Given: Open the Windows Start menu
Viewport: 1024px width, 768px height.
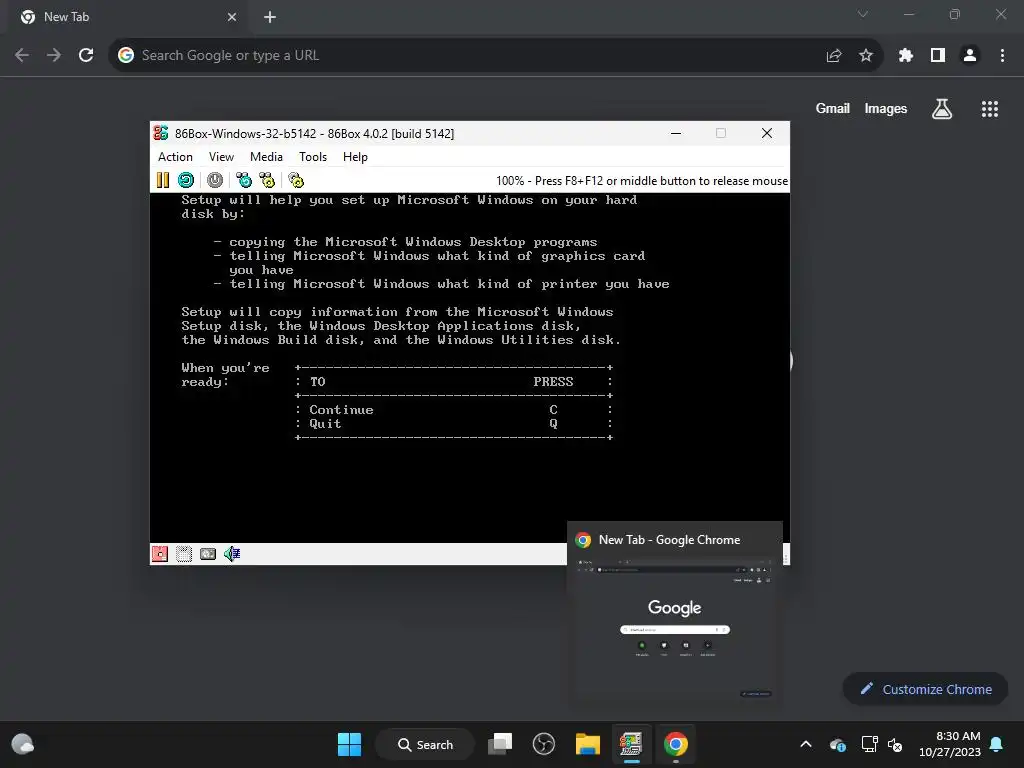Looking at the screenshot, I should pos(349,744).
